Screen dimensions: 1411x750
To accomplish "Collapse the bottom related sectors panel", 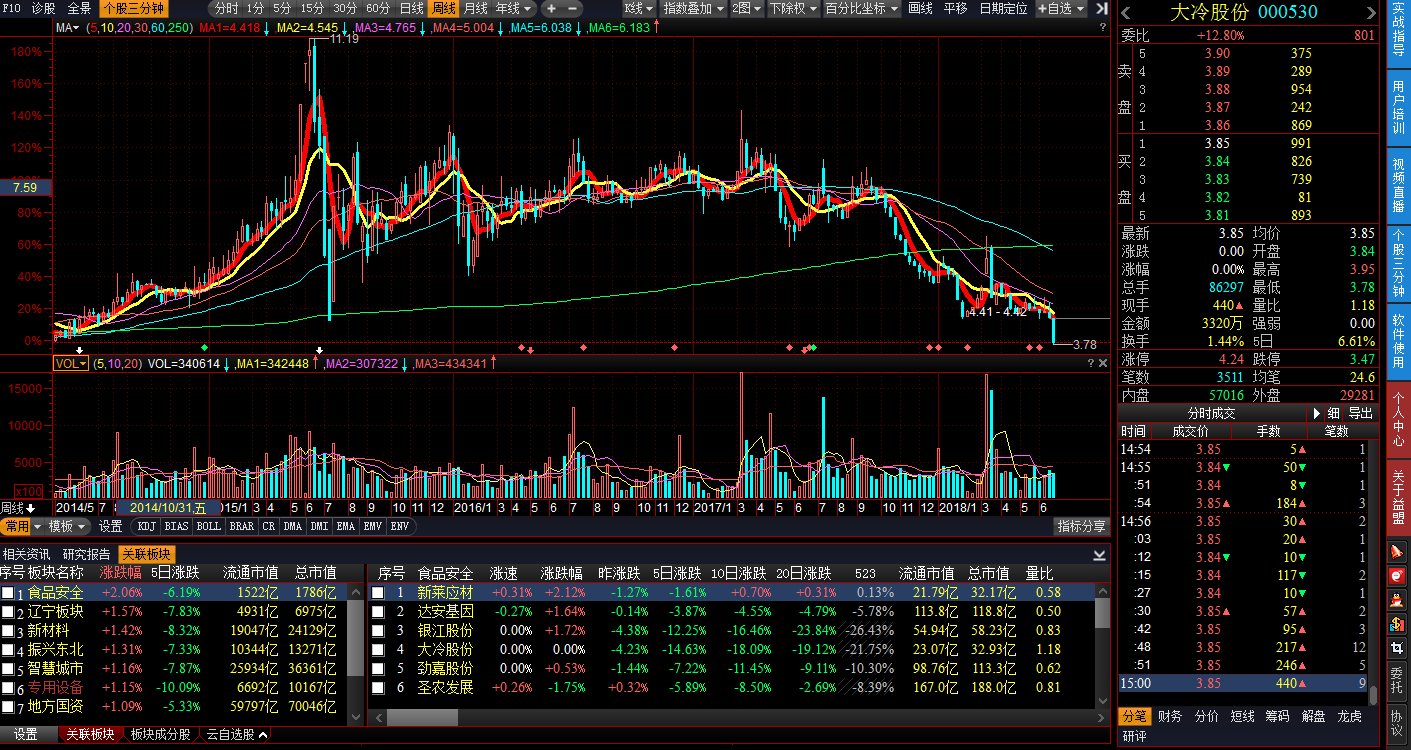I will 1100,554.
